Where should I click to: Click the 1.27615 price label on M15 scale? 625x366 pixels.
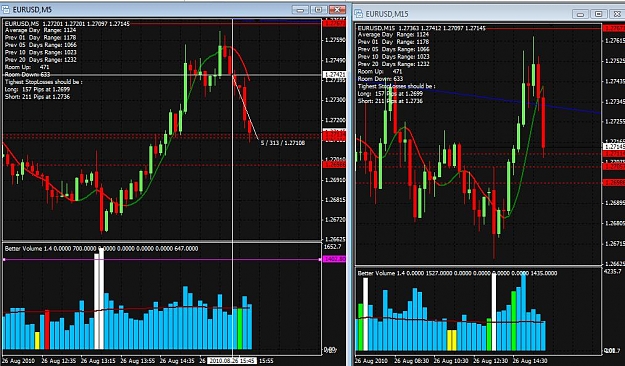(615, 41)
